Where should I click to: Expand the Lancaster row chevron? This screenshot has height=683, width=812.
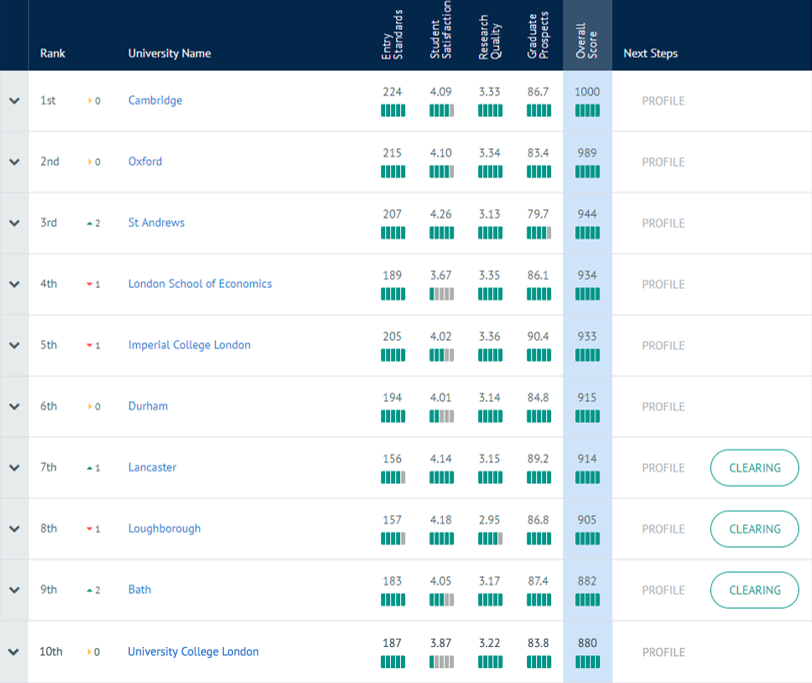pyautogui.click(x=14, y=467)
